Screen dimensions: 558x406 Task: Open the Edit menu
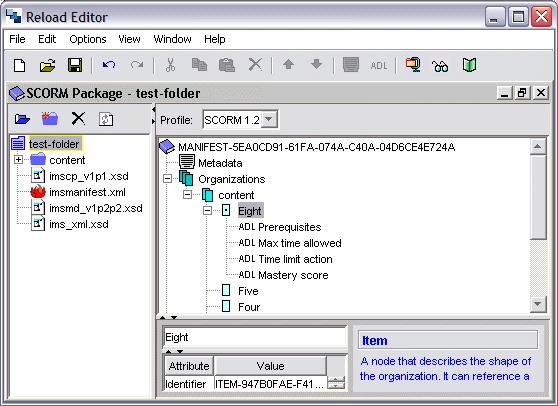point(47,39)
